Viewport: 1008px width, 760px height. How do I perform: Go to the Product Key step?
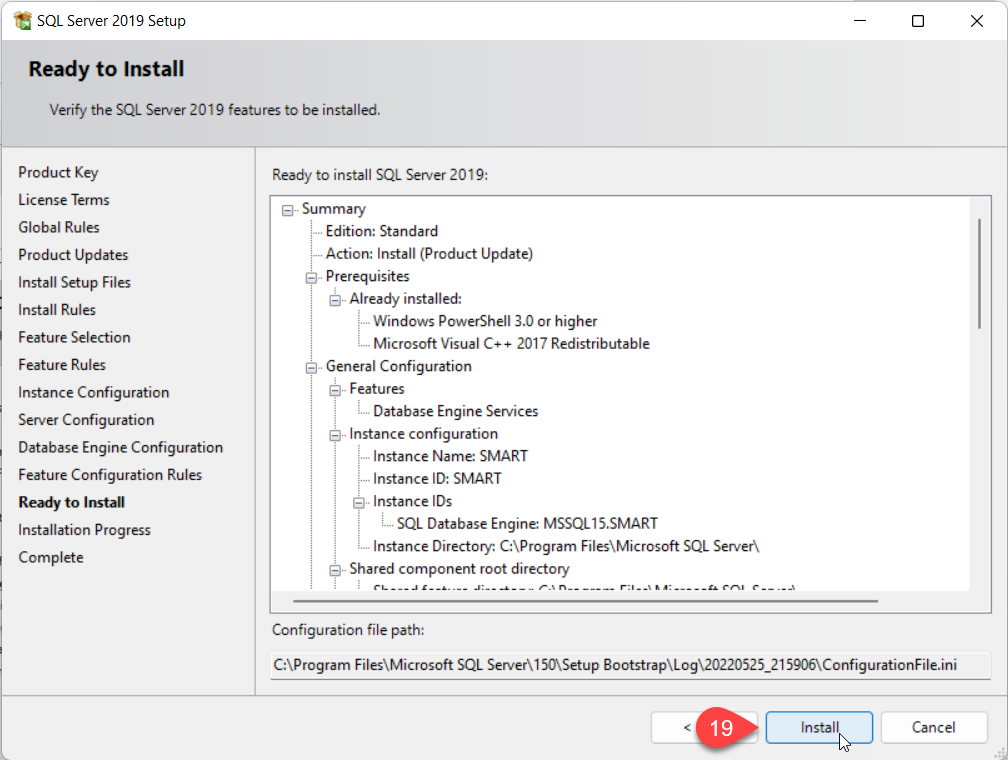(58, 172)
